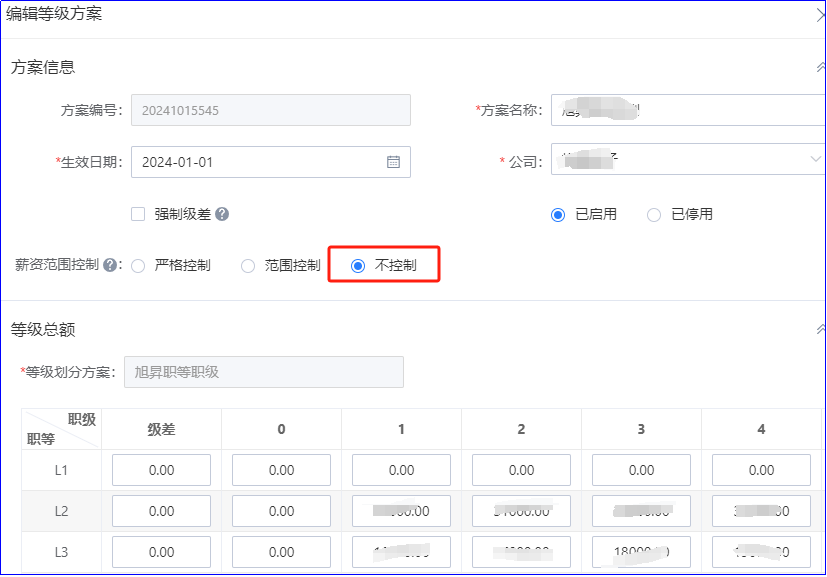The height and width of the screenshot is (577, 827).
Task: Click the 等级划分方案 field
Action: click(x=263, y=372)
